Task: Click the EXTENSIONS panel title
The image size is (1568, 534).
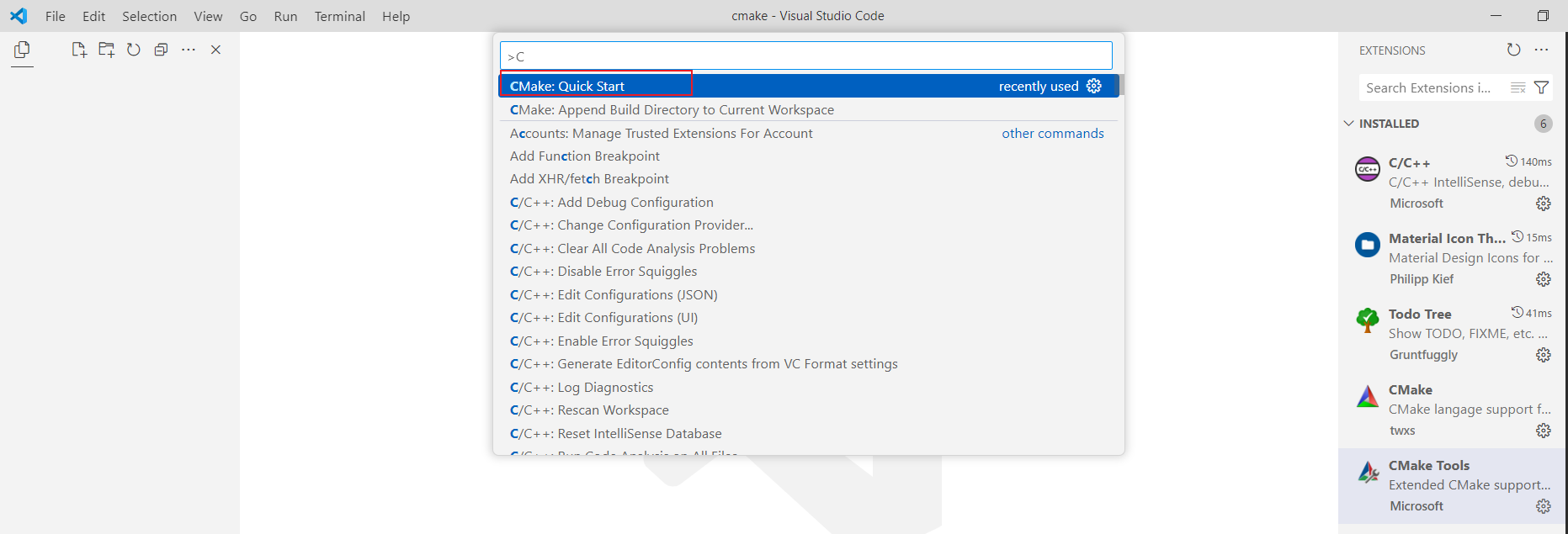Action: click(x=1392, y=50)
